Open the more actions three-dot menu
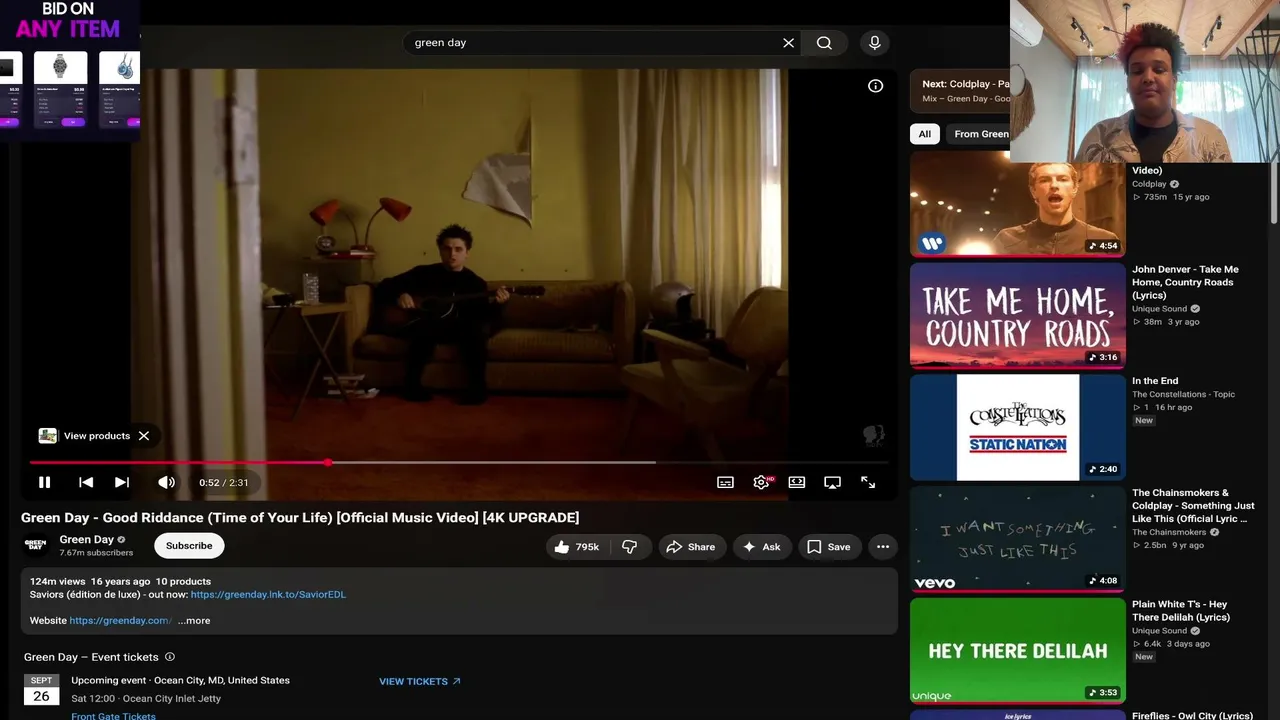The width and height of the screenshot is (1280, 720). [882, 547]
